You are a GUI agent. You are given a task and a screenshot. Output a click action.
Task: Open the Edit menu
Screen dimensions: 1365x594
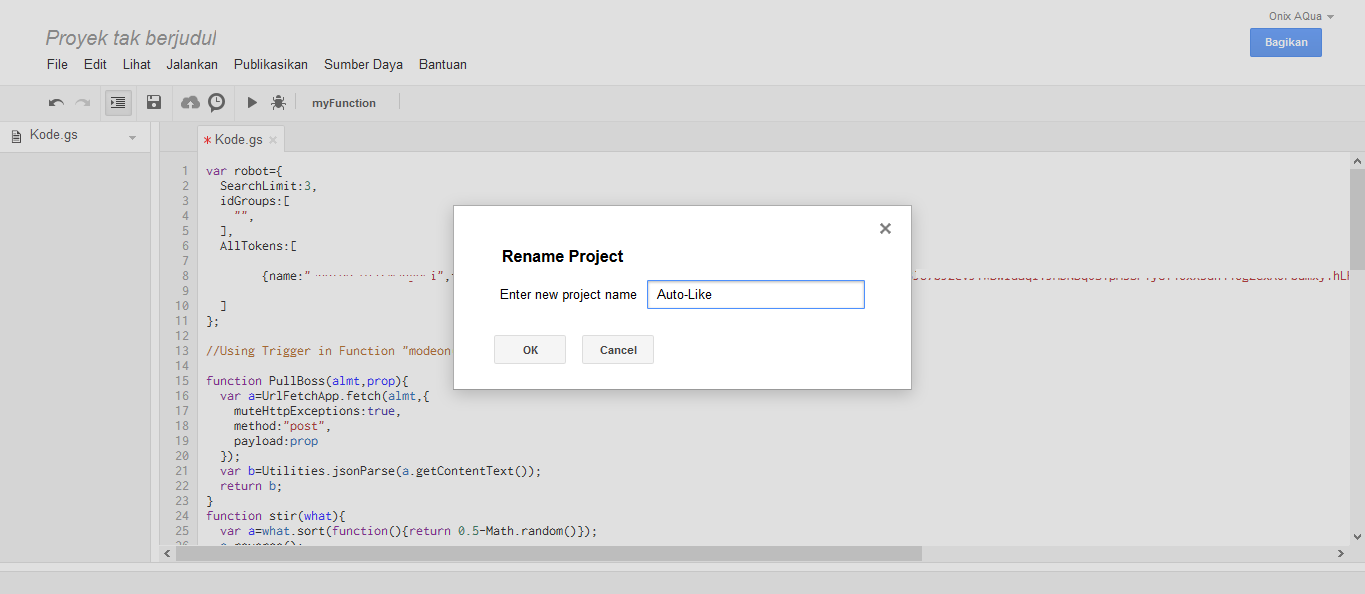pyautogui.click(x=95, y=64)
